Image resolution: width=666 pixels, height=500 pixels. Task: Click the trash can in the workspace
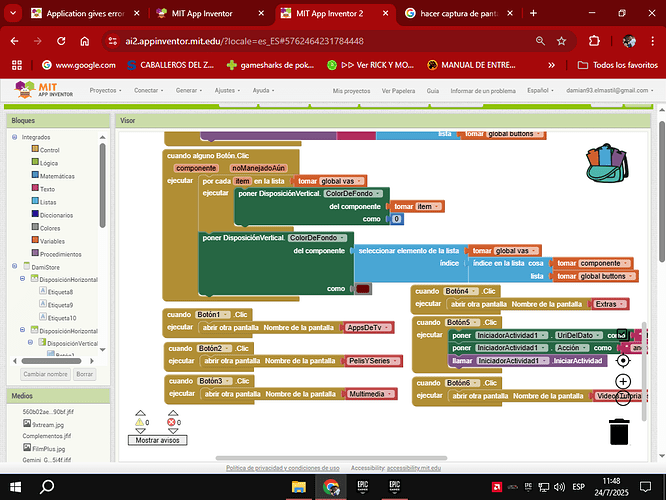[x=620, y=431]
